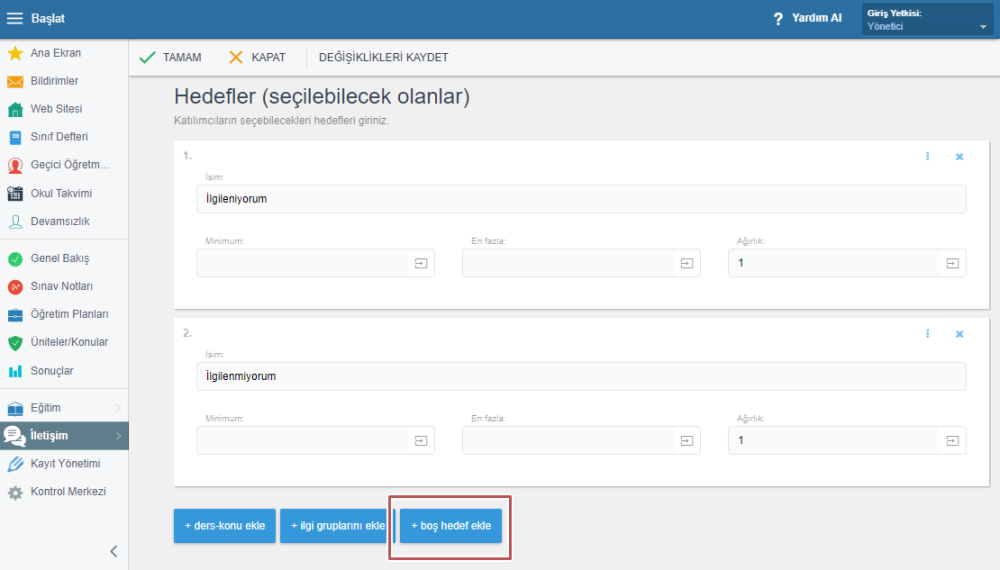Image resolution: width=1000 pixels, height=570 pixels.
Task: Click DEĞİŞİKLİKLERİ KAYDET to save changes
Action: click(x=383, y=57)
